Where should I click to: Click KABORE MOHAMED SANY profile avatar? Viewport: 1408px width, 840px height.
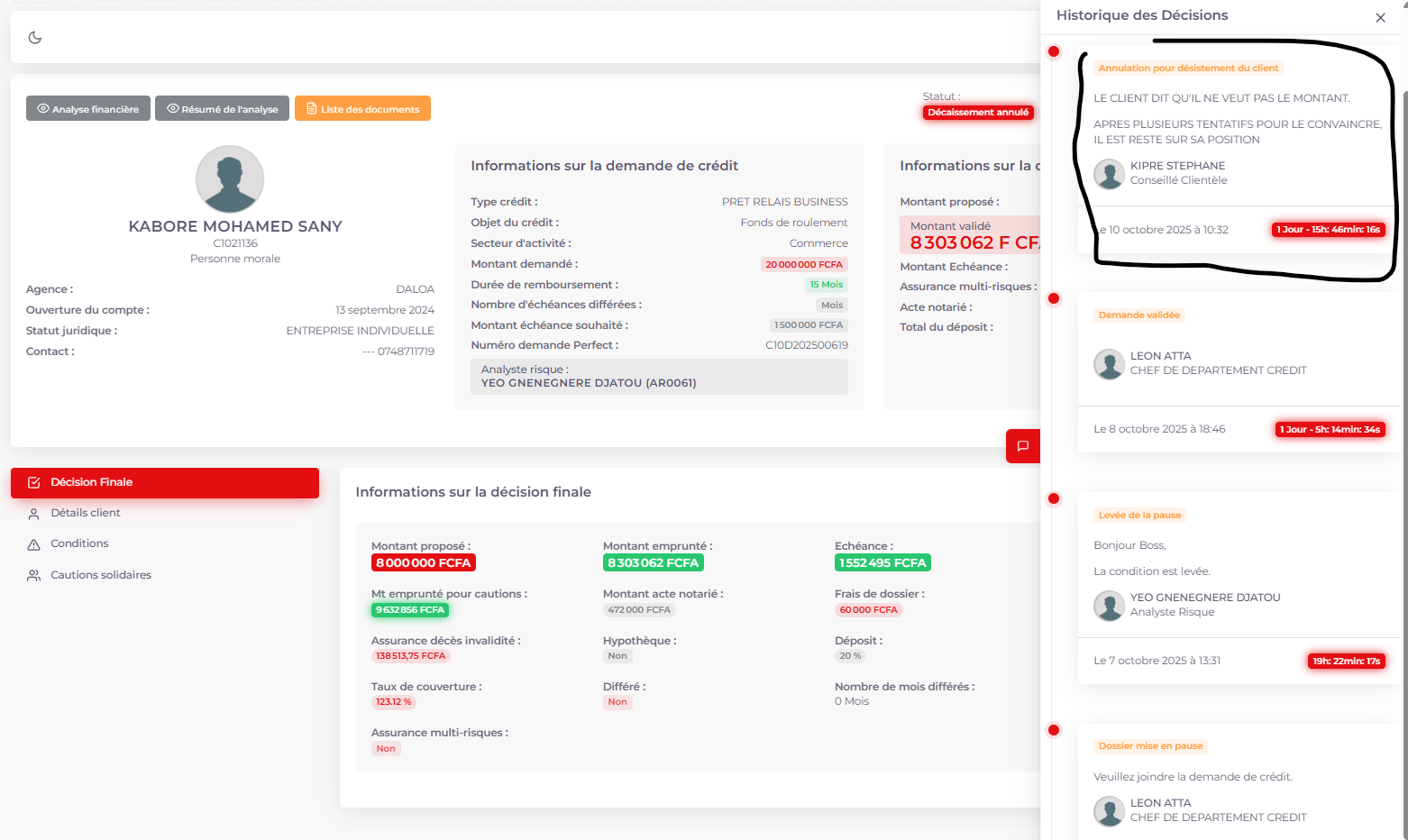click(x=230, y=179)
